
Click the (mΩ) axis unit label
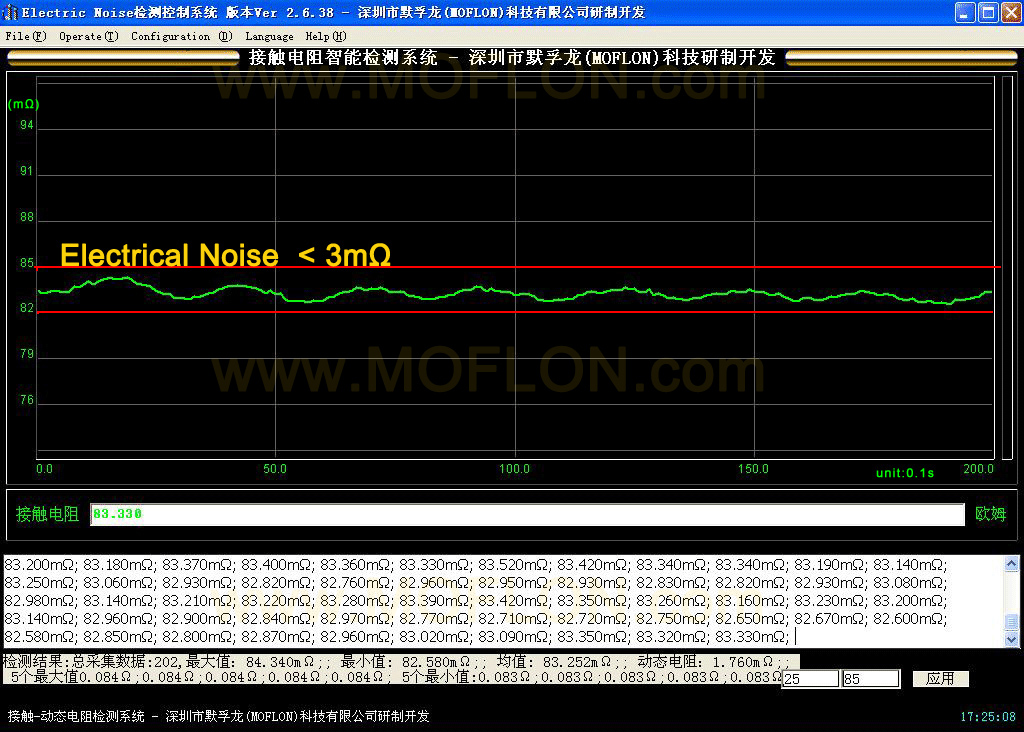(x=24, y=104)
